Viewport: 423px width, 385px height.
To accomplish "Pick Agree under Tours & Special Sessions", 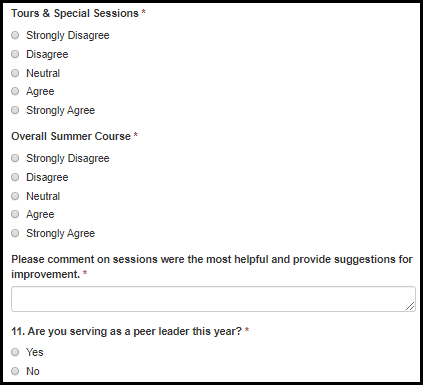I will pos(15,91).
